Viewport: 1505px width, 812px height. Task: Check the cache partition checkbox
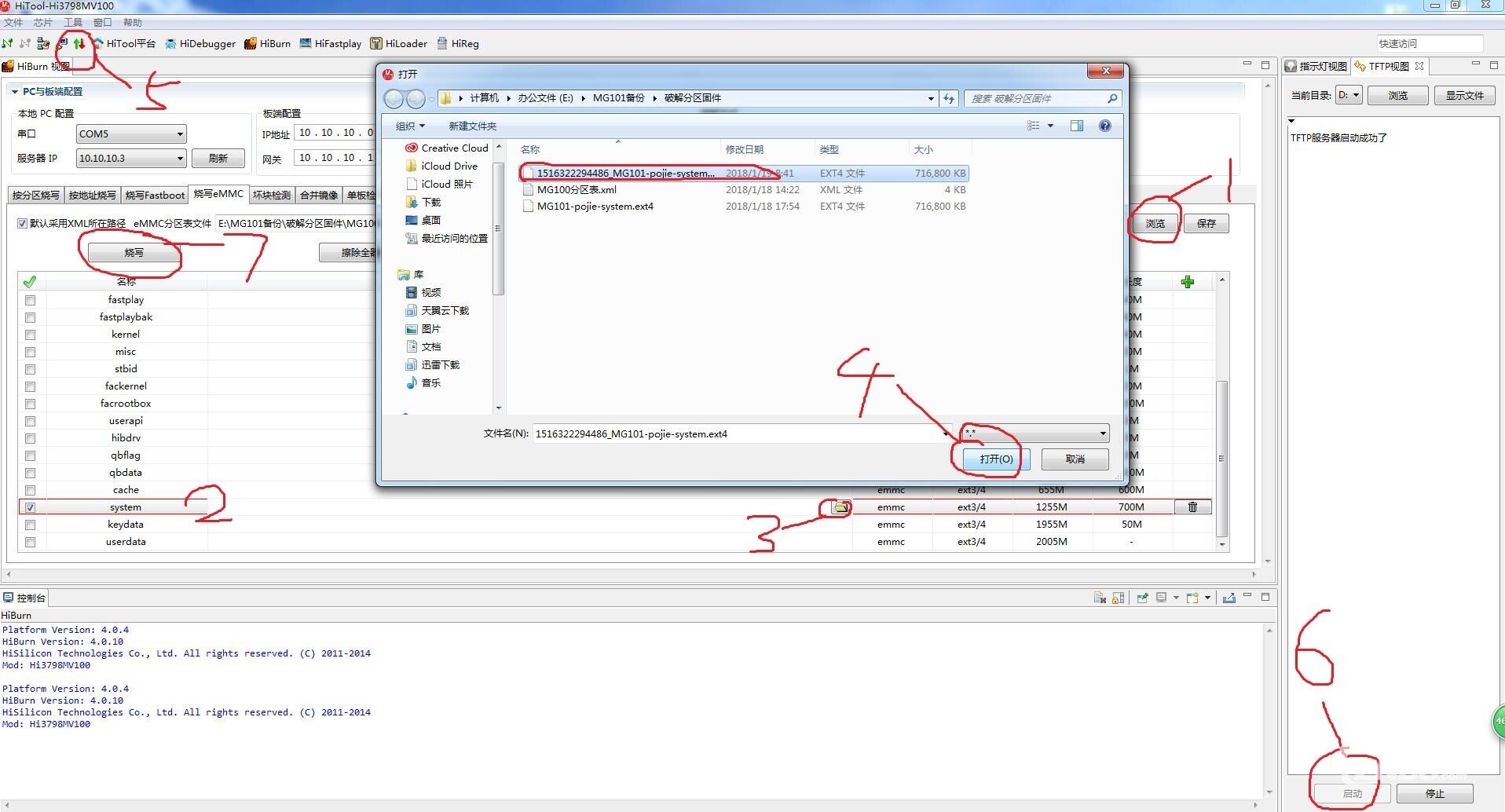[x=30, y=490]
